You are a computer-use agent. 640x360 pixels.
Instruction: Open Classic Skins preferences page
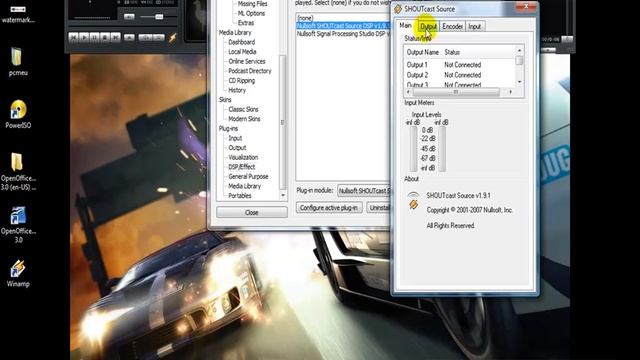243,109
